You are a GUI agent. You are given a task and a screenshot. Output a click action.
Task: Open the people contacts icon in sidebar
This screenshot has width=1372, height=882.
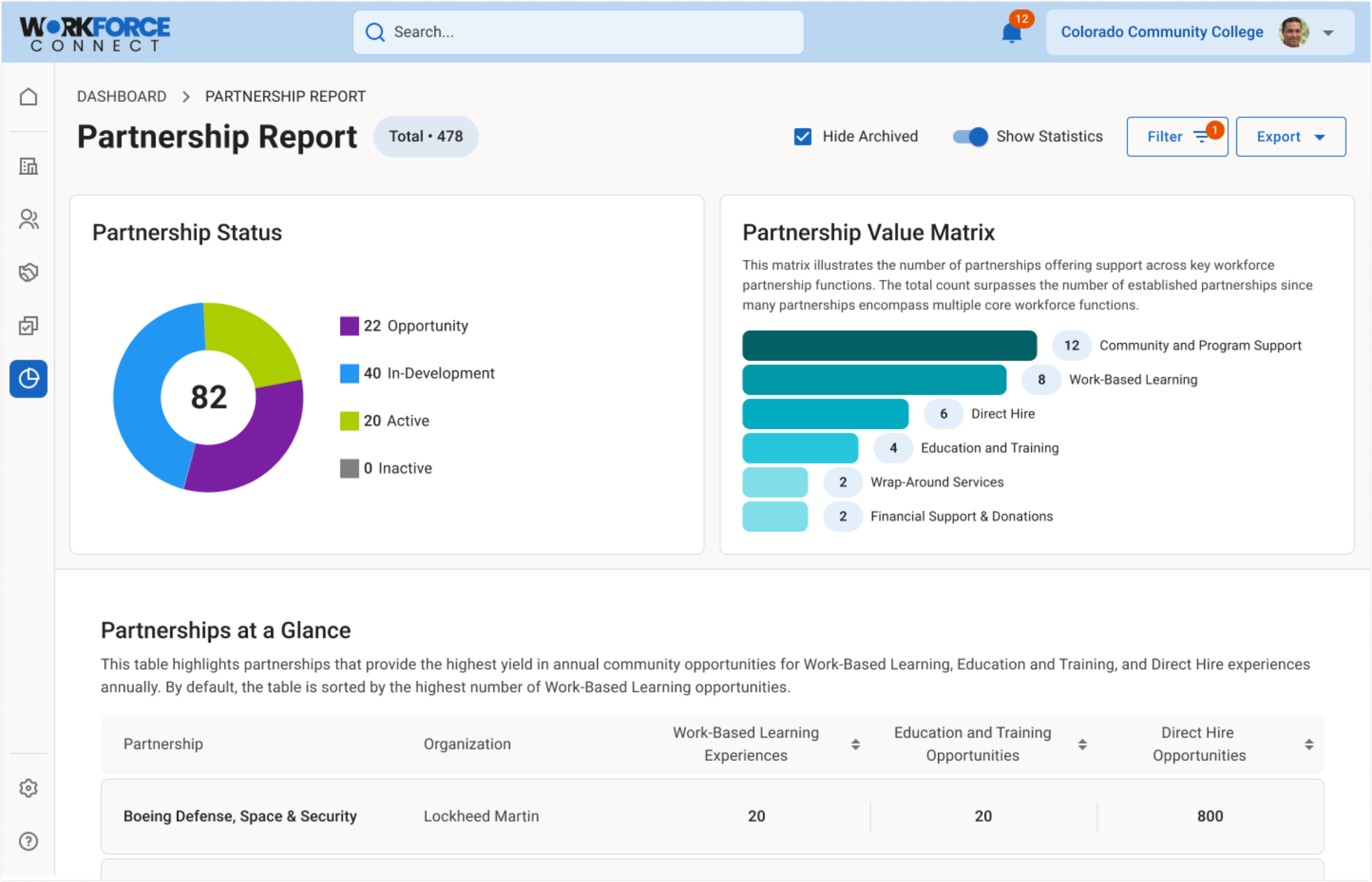coord(28,219)
